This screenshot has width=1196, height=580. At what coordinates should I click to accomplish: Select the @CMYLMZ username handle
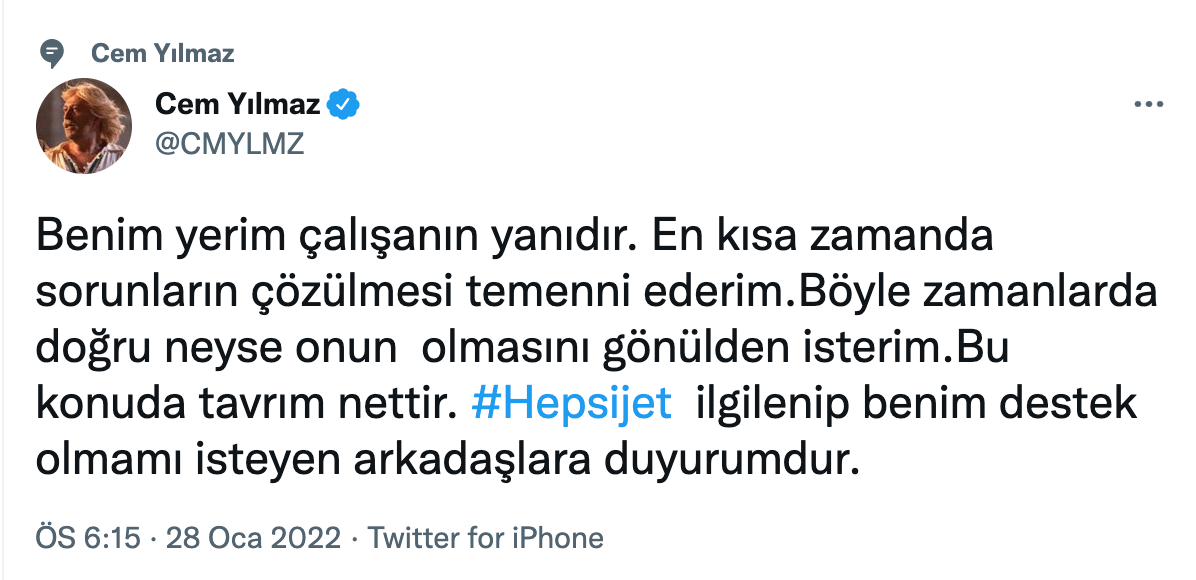point(229,141)
